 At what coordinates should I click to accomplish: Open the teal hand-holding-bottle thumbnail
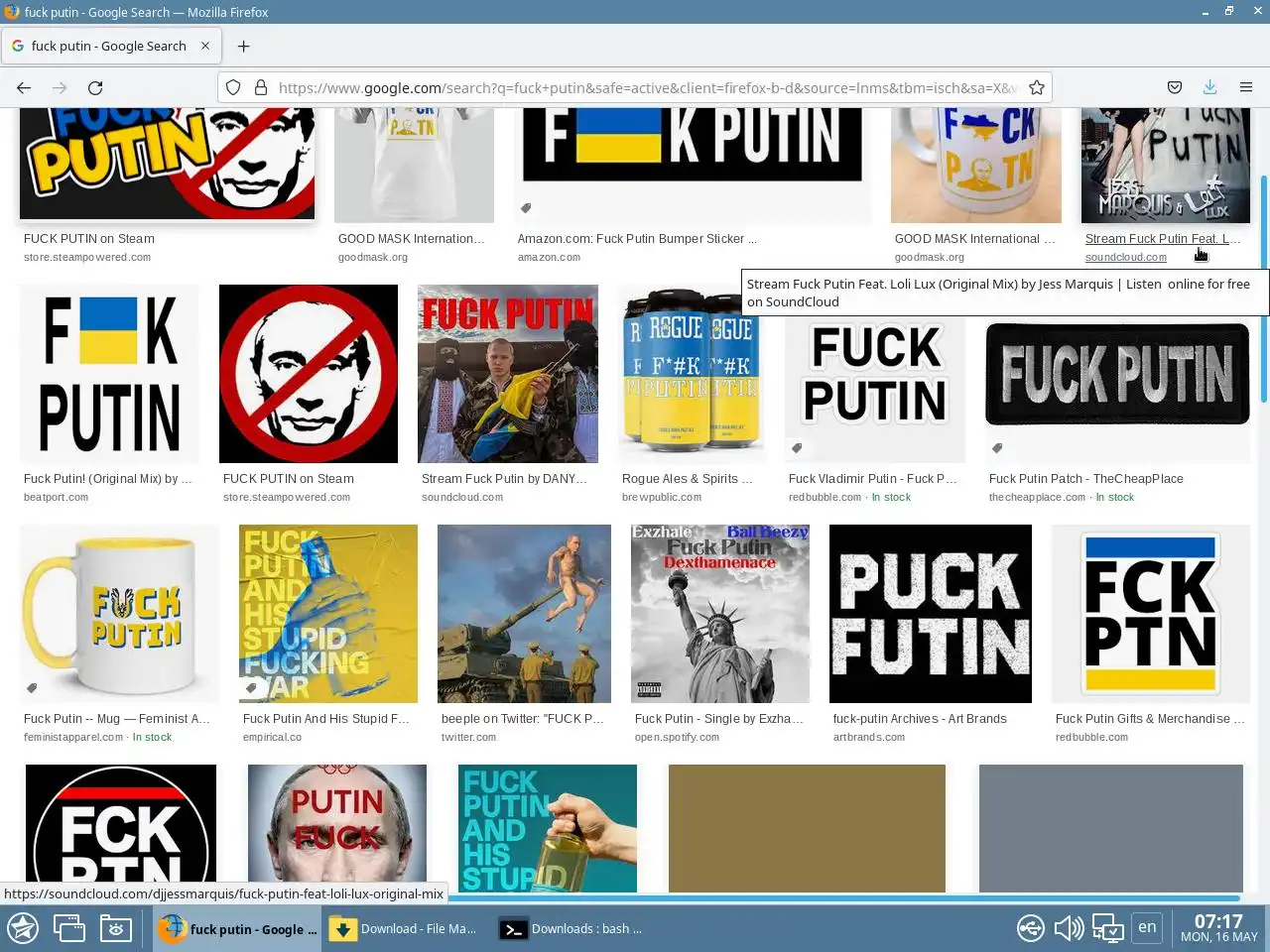coord(548,828)
